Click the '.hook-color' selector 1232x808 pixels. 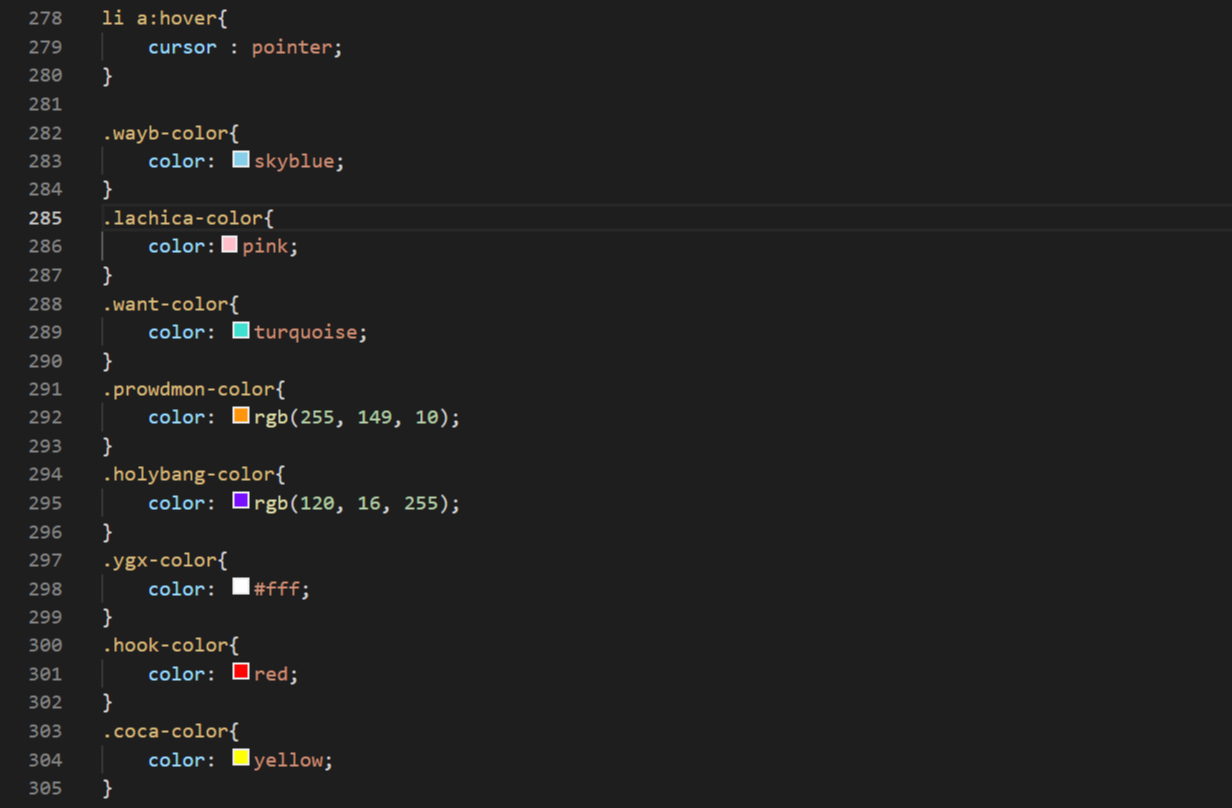tap(165, 645)
